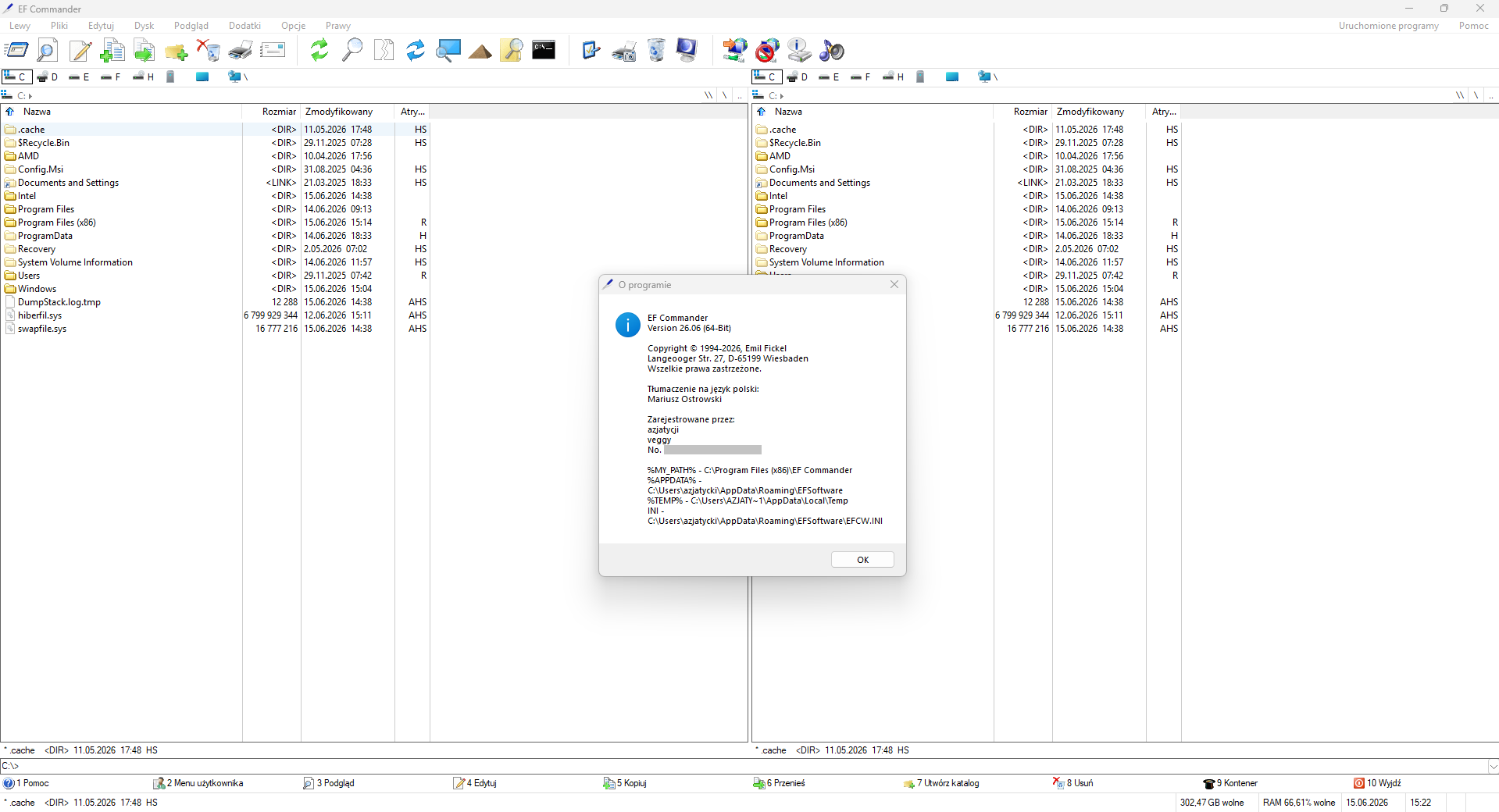Click the 10 Wyjdź function key button
The height and width of the screenshot is (812, 1499).
click(x=1377, y=783)
